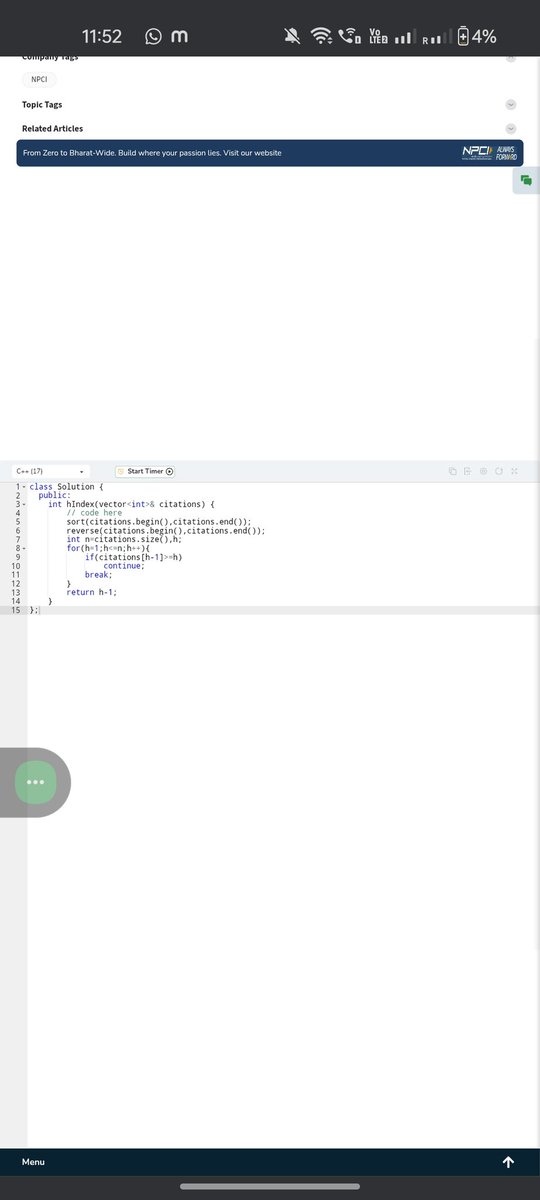Expand the Related Articles section
This screenshot has height=1200, width=540.
tap(511, 128)
